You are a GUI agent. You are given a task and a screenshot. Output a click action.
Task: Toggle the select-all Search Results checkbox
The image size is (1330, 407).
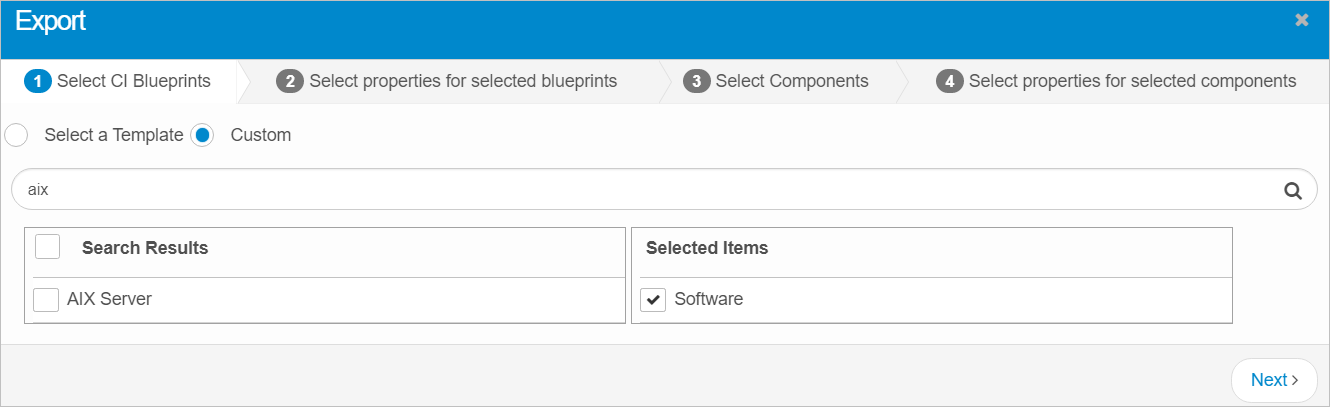tap(48, 247)
